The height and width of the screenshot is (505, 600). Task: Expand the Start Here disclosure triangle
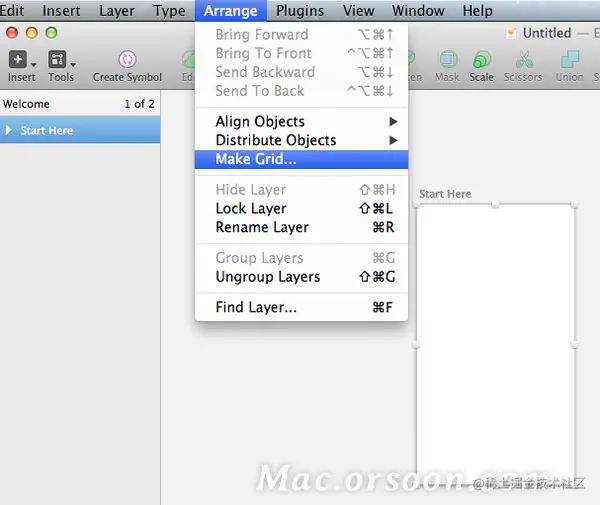(9, 130)
